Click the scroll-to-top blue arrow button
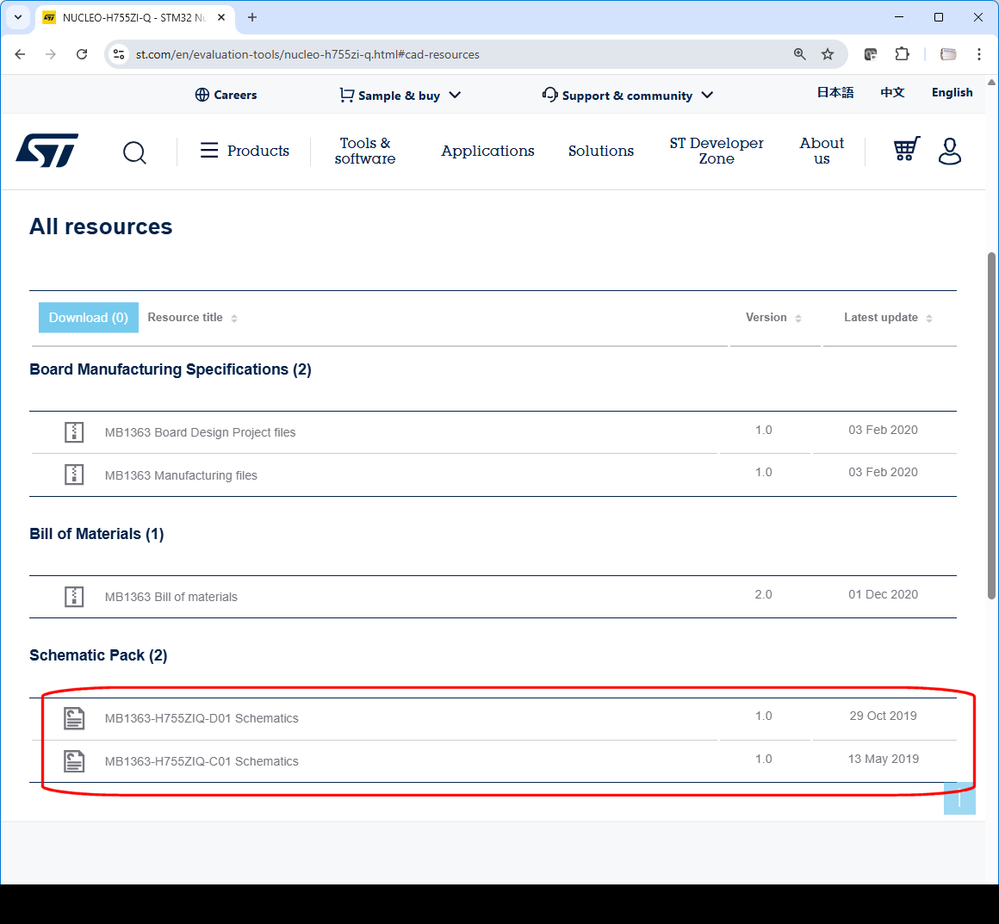This screenshot has height=924, width=999. point(959,798)
